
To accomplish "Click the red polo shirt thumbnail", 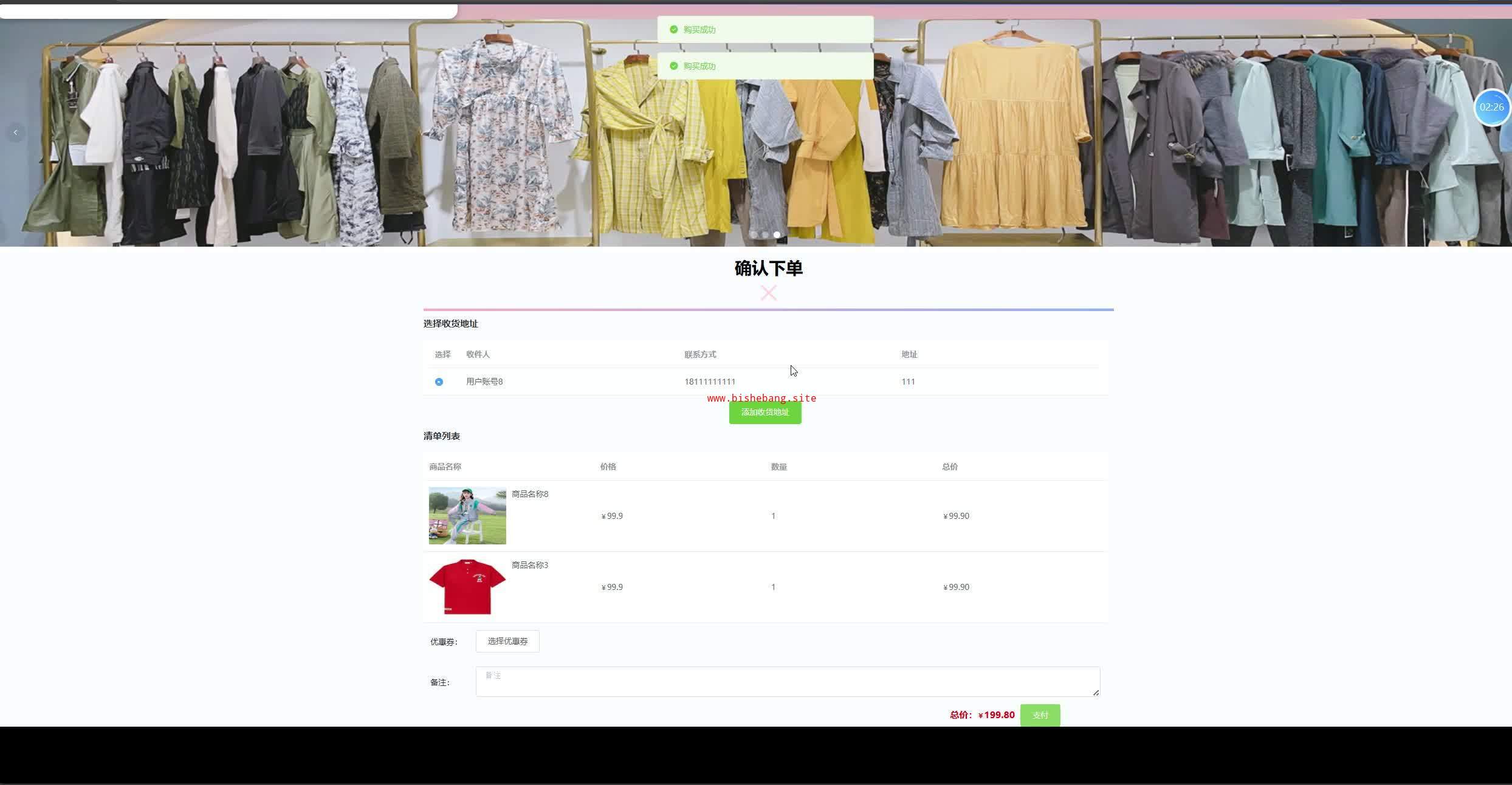I will [467, 586].
